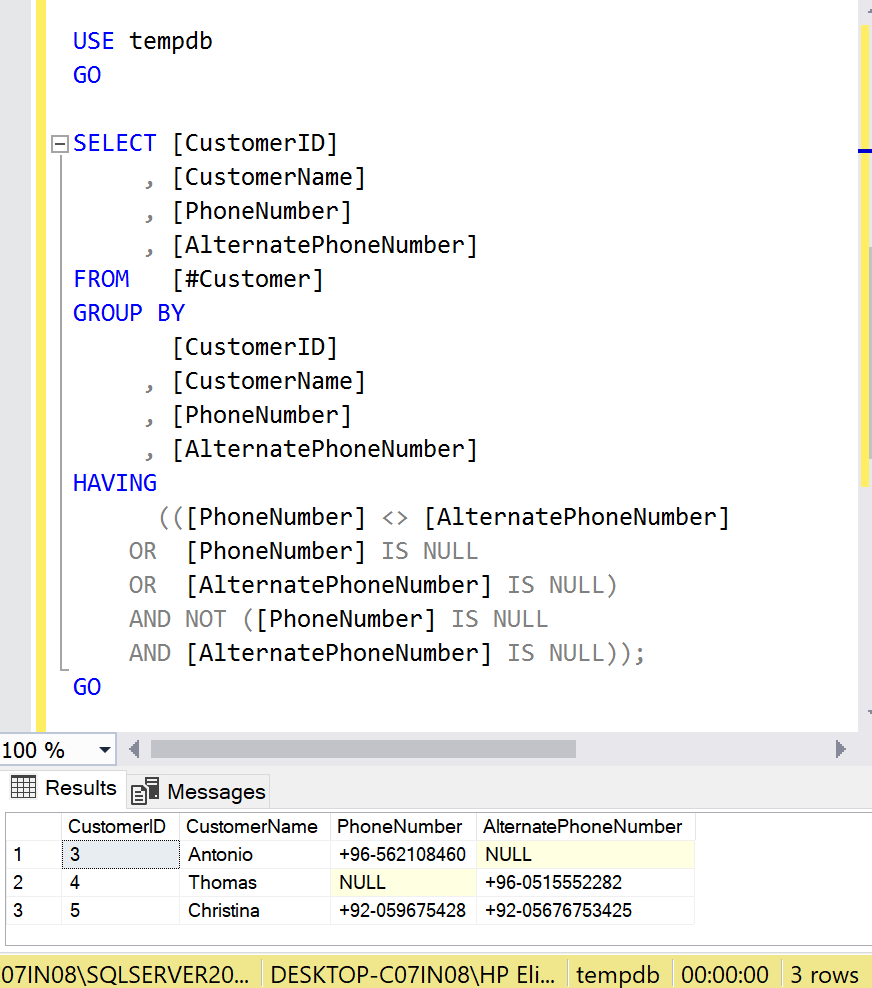Select row 1 header in results grid

pyautogui.click(x=32, y=854)
